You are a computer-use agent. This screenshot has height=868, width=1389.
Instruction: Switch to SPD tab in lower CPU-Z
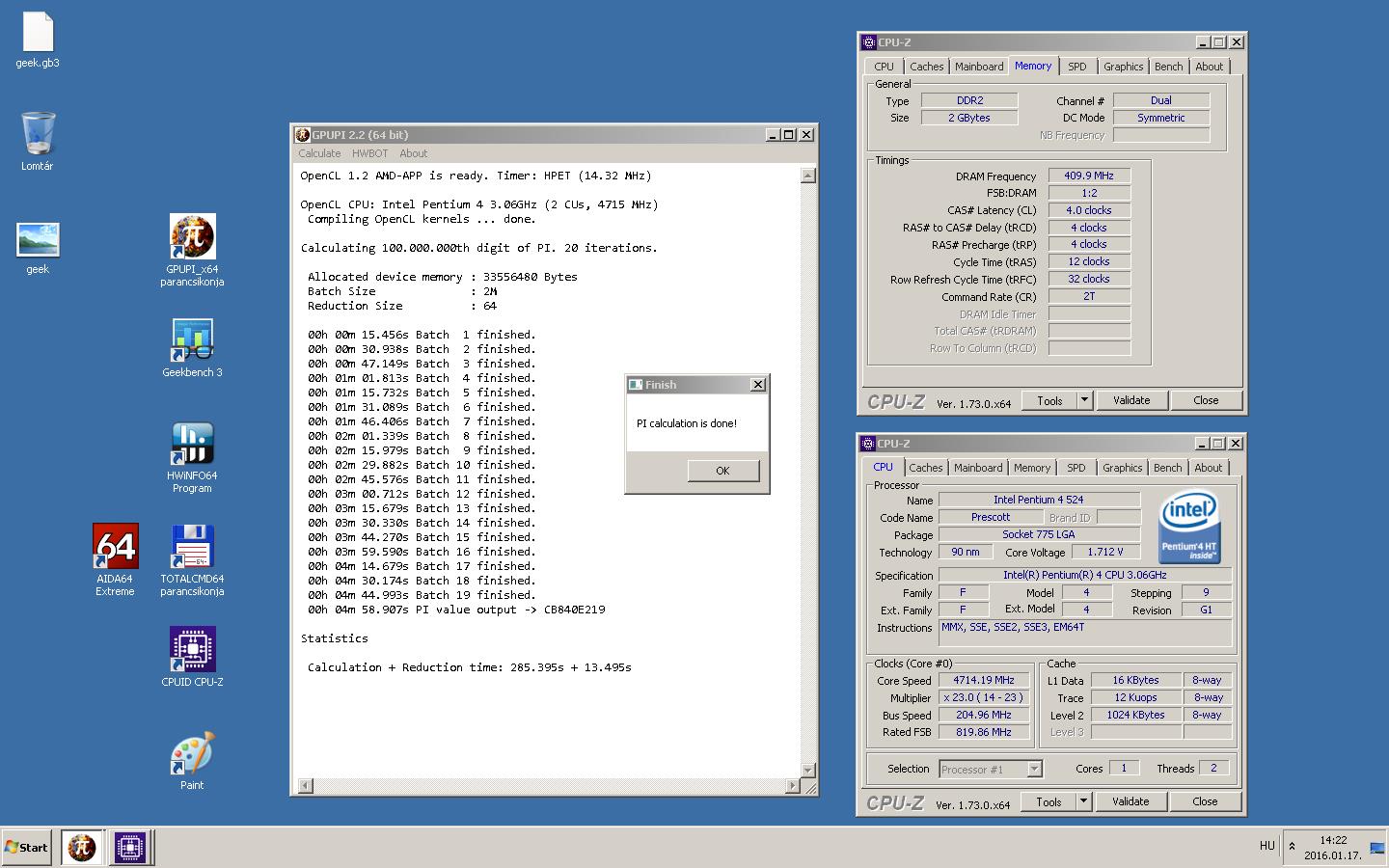click(x=1076, y=468)
